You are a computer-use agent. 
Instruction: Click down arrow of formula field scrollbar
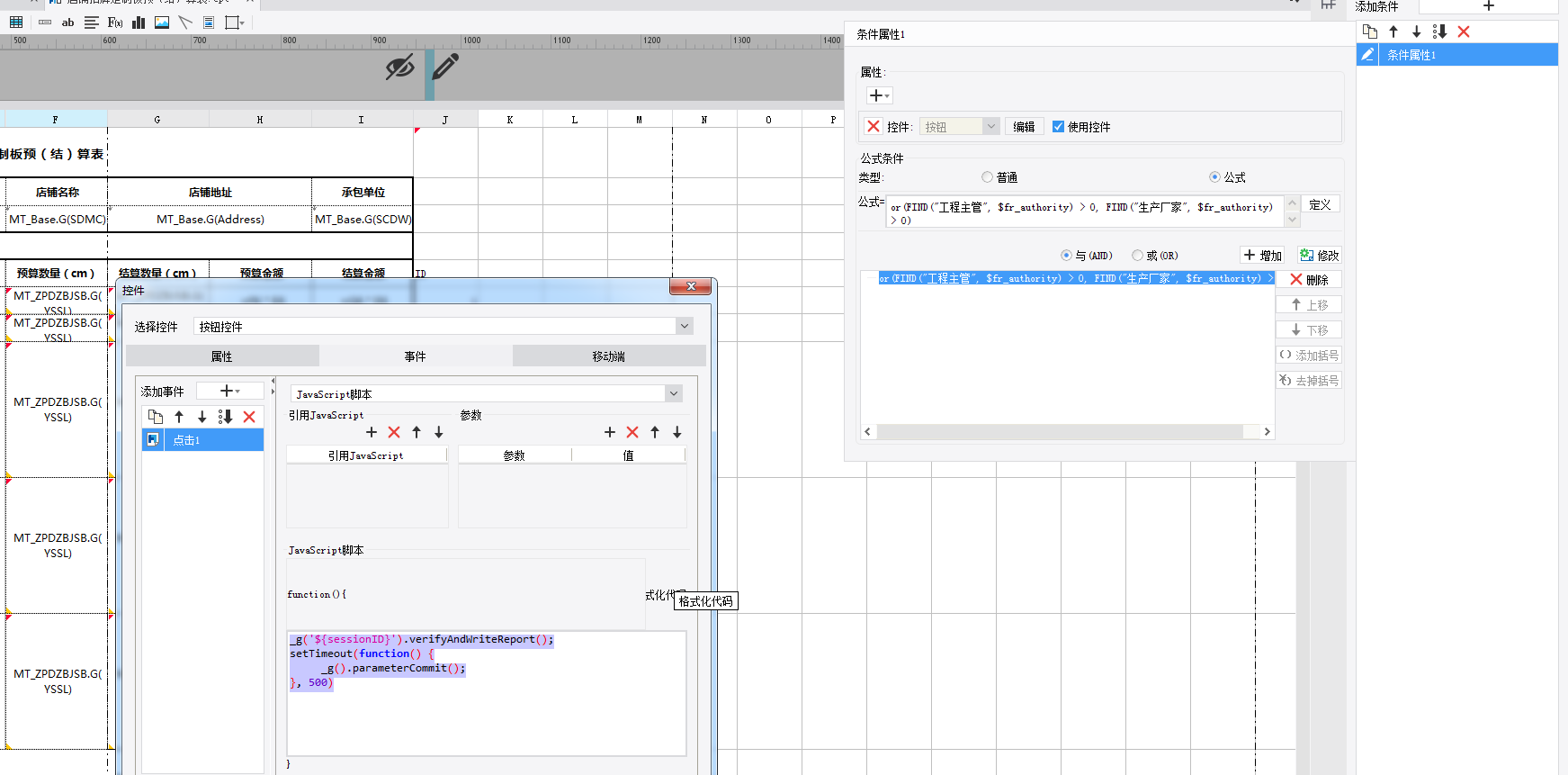click(x=1293, y=220)
